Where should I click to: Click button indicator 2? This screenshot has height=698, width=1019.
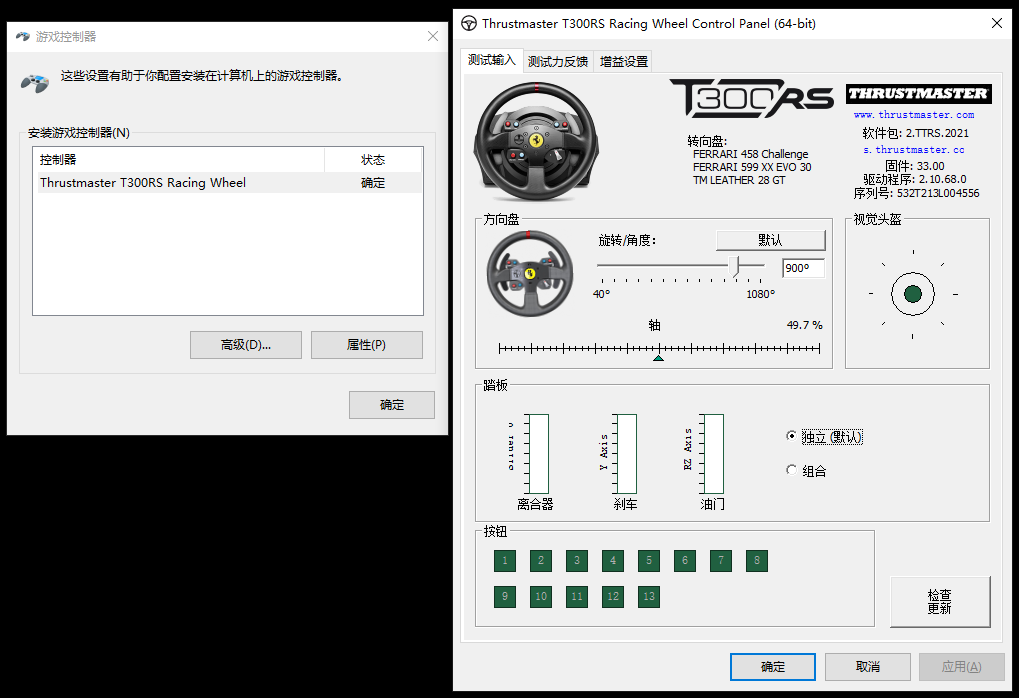coord(541,560)
